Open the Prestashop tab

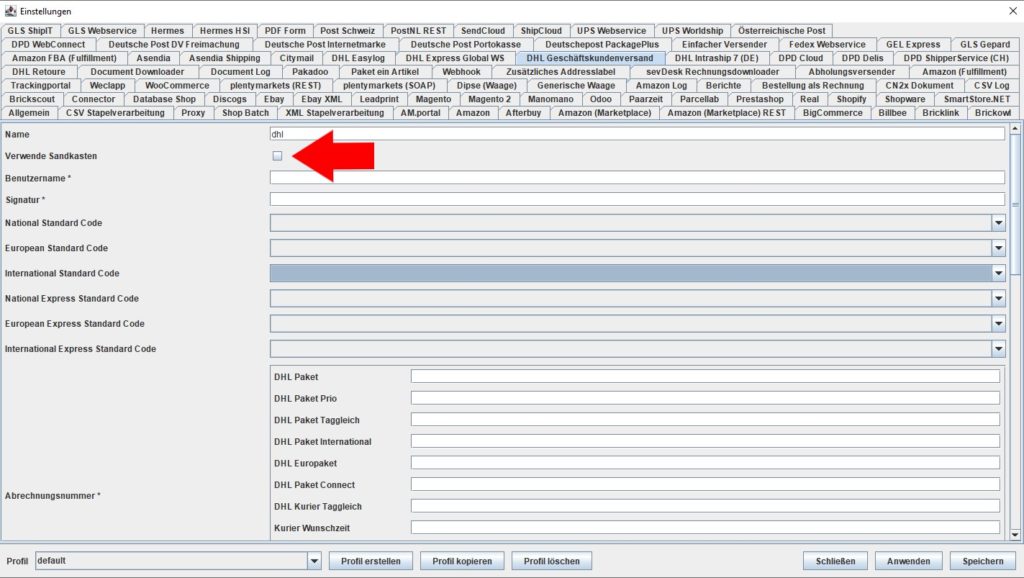click(x=760, y=99)
